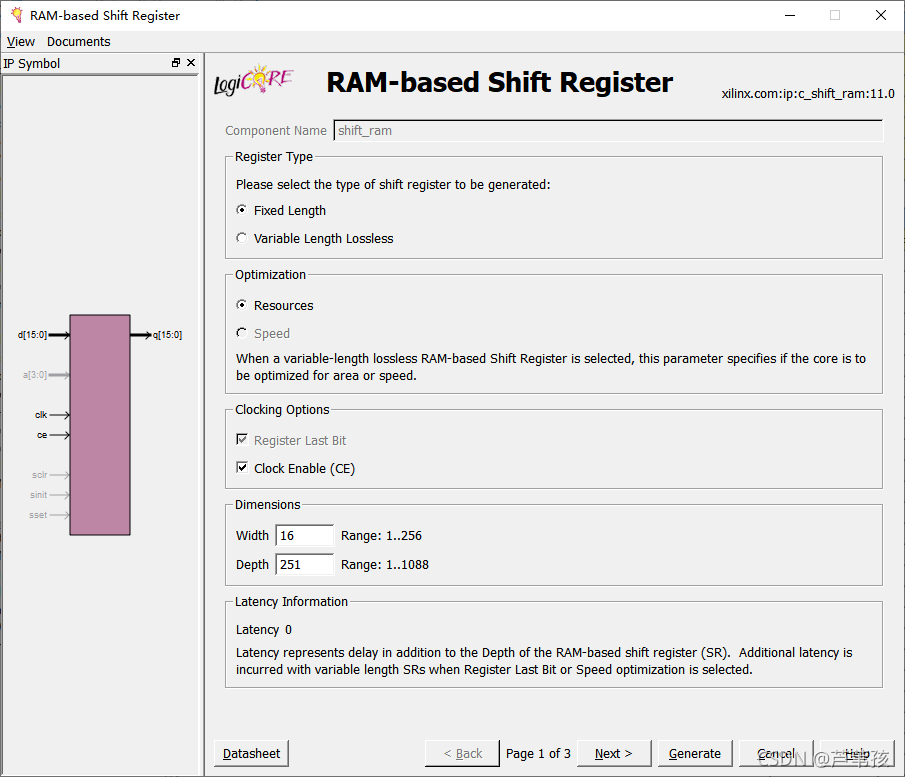Go to the Next page

(x=614, y=753)
